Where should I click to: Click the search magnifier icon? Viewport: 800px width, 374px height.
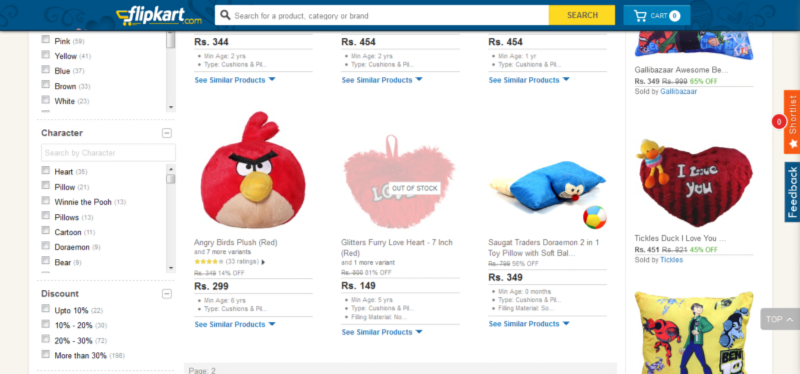(224, 15)
